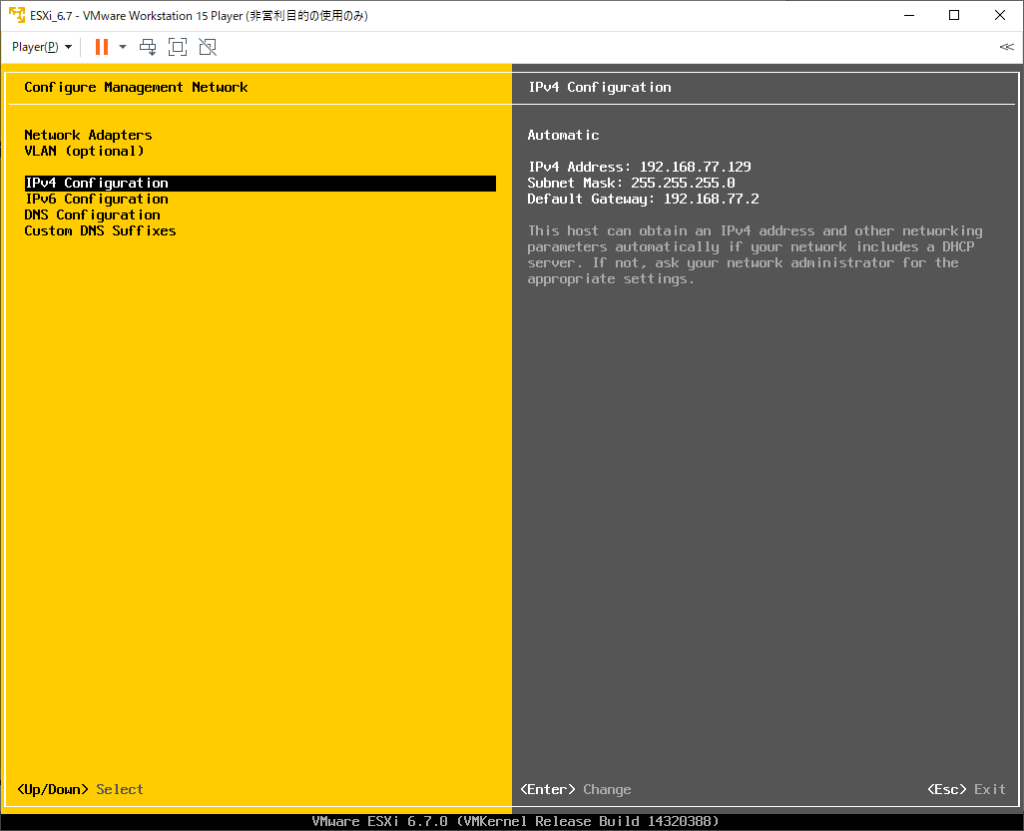Click the Default Gateway 192.168.77.2 line
Screen dimensions: 1024x831
pos(643,199)
